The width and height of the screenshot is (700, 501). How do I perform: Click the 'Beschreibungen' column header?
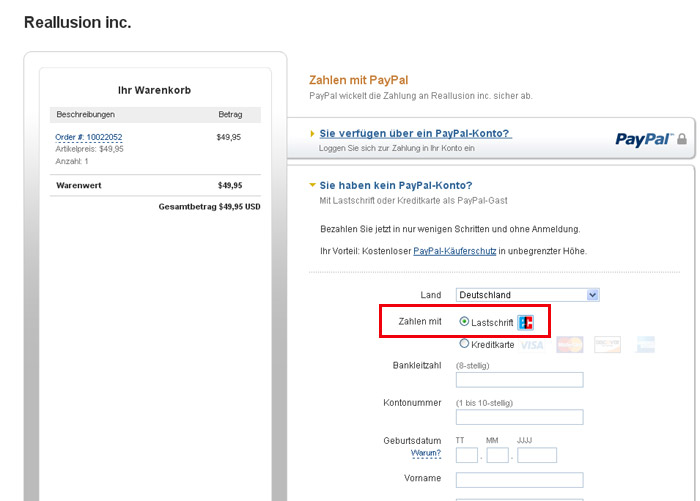pyautogui.click(x=85, y=114)
